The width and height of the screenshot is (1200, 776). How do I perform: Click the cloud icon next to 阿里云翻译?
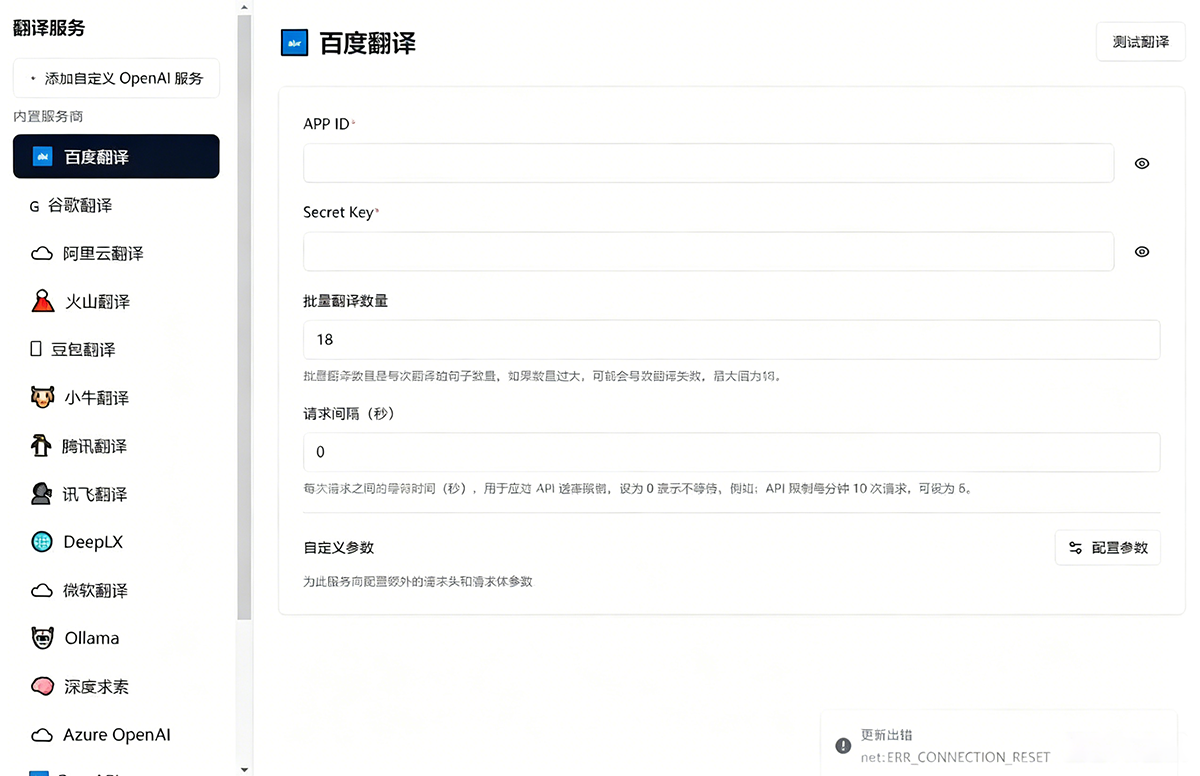pos(42,254)
